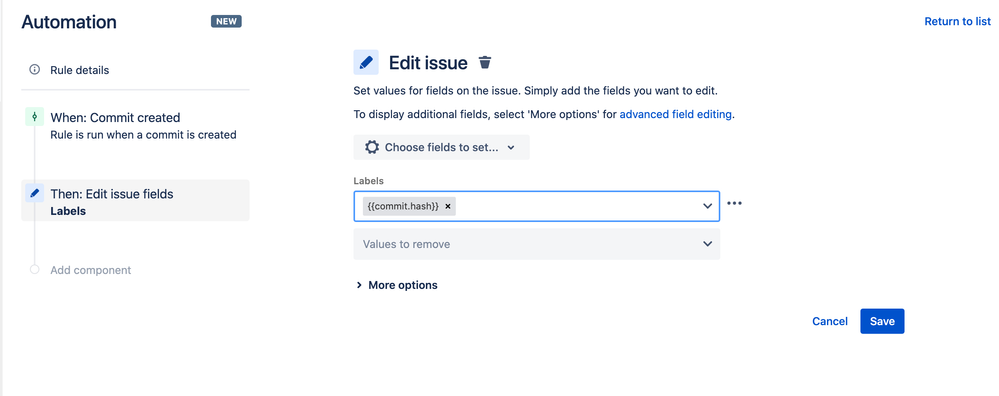Viewport: 999px width, 396px height.
Task: Select Then: Edit issue fields step
Action: [135, 201]
